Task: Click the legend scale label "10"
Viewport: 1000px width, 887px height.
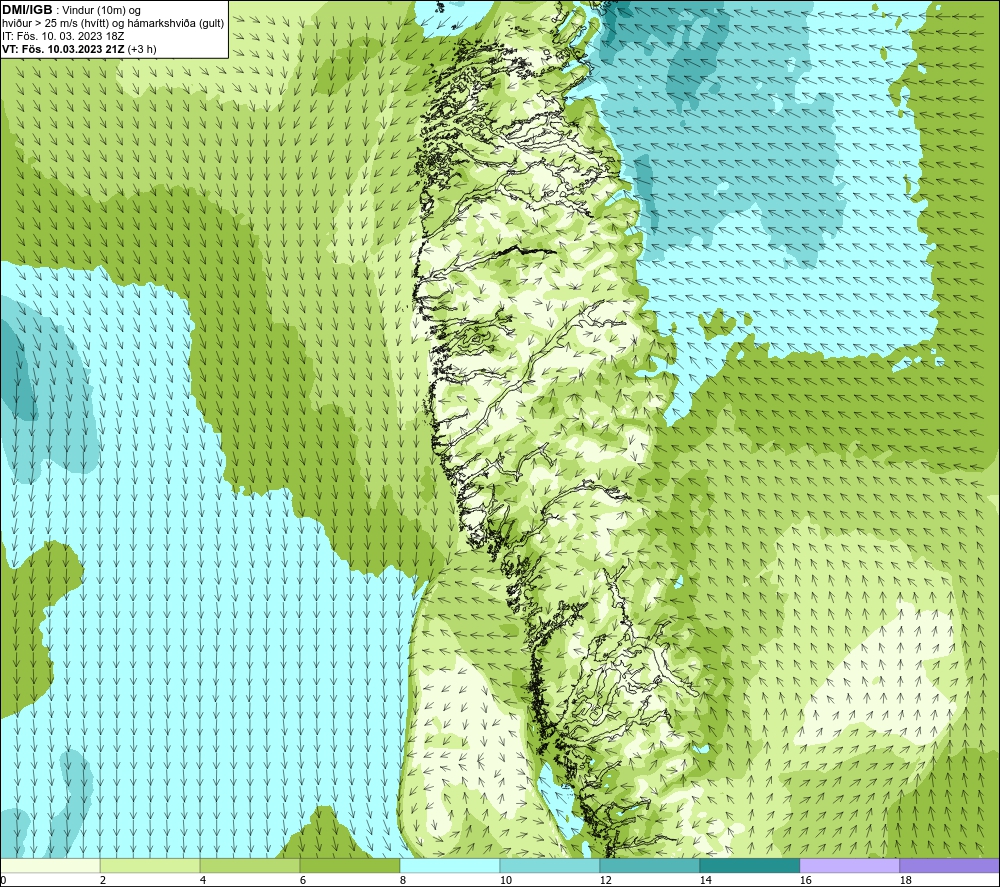Action: click(x=505, y=880)
